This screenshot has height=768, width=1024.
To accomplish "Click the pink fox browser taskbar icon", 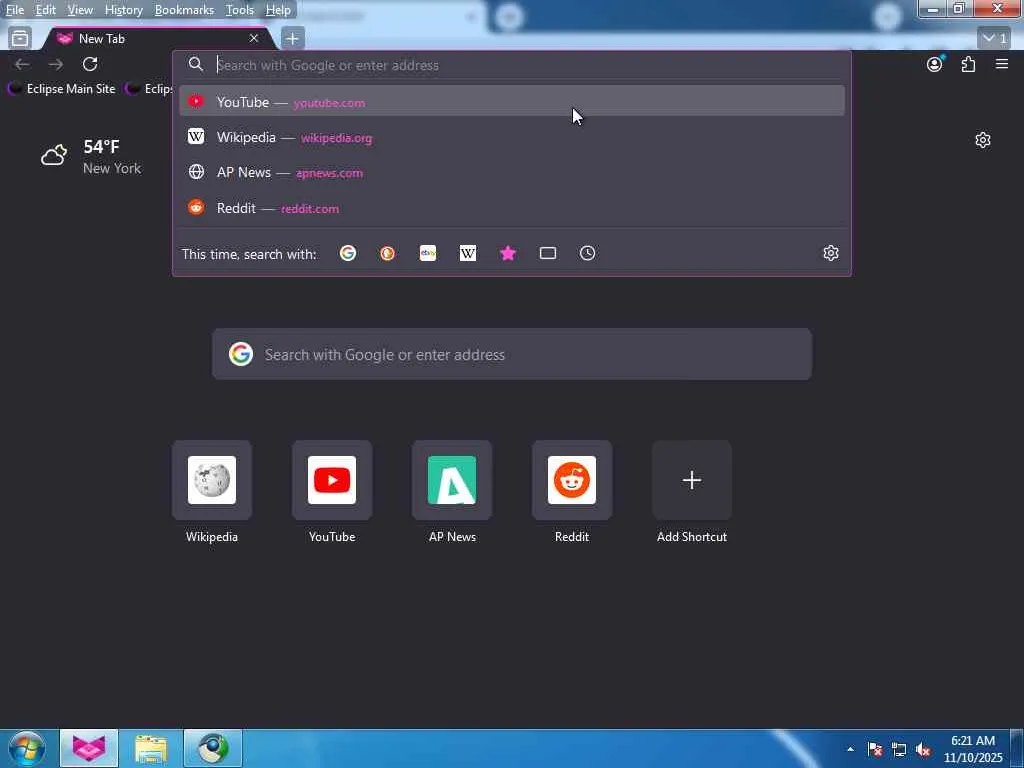I will click(x=89, y=748).
